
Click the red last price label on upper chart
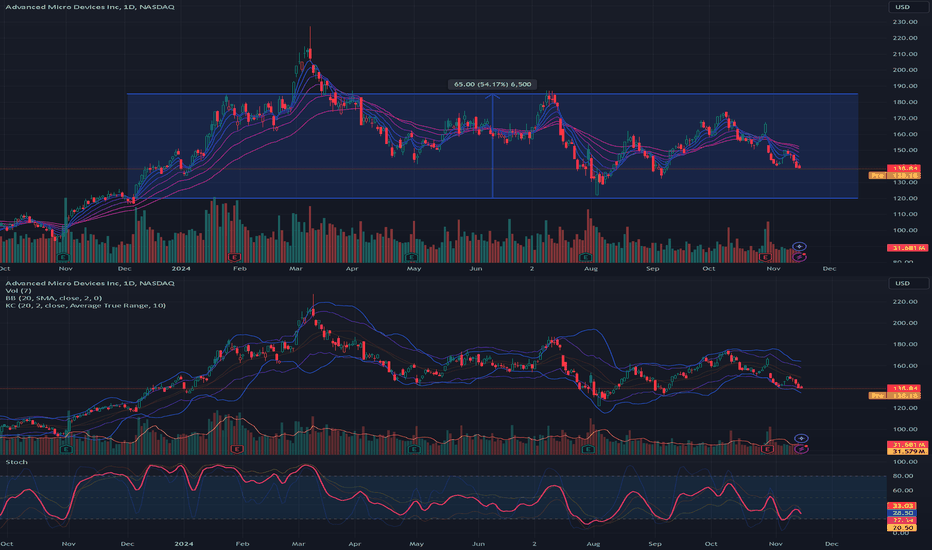click(x=904, y=169)
